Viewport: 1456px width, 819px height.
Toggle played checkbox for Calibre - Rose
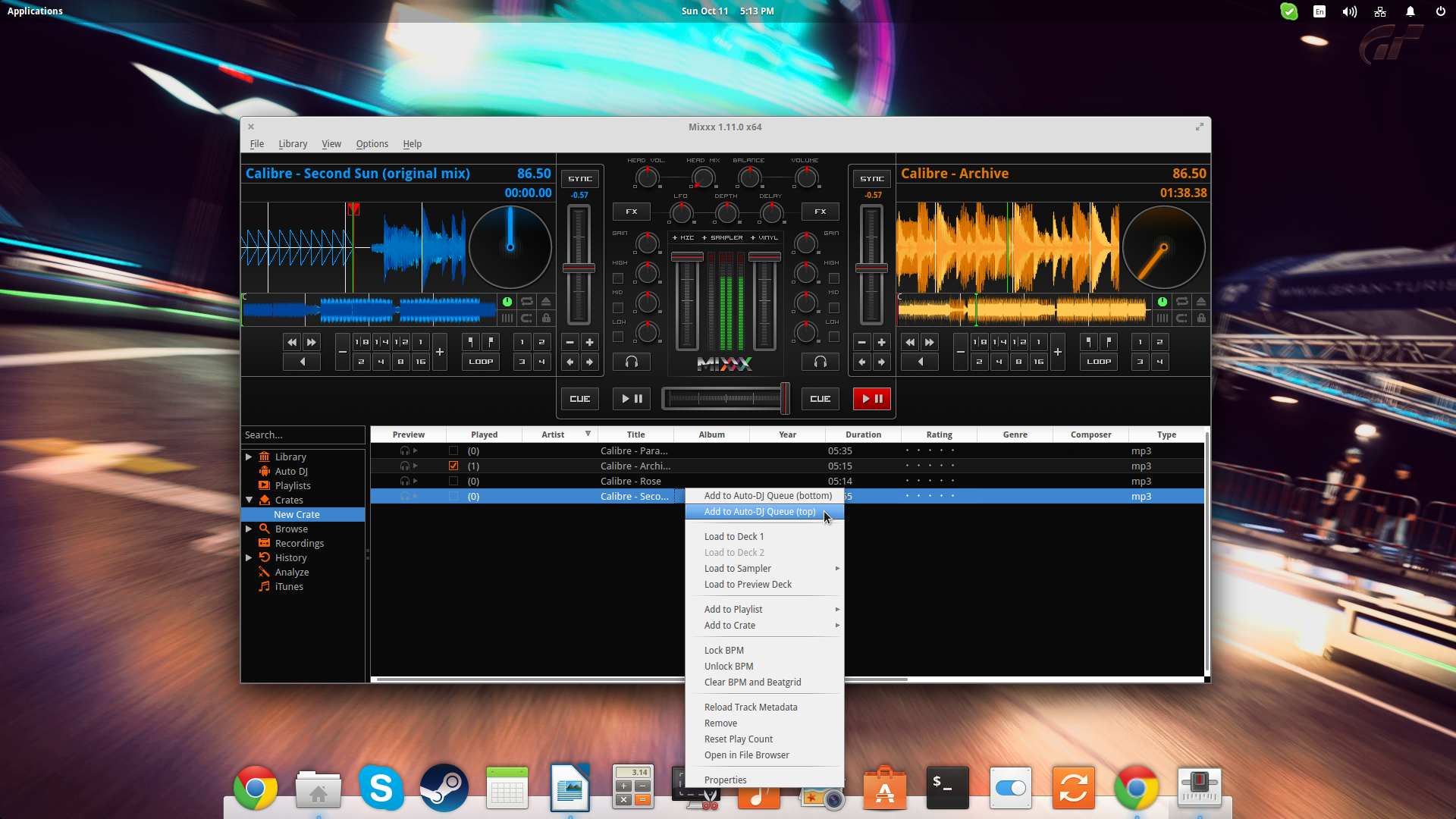point(453,482)
